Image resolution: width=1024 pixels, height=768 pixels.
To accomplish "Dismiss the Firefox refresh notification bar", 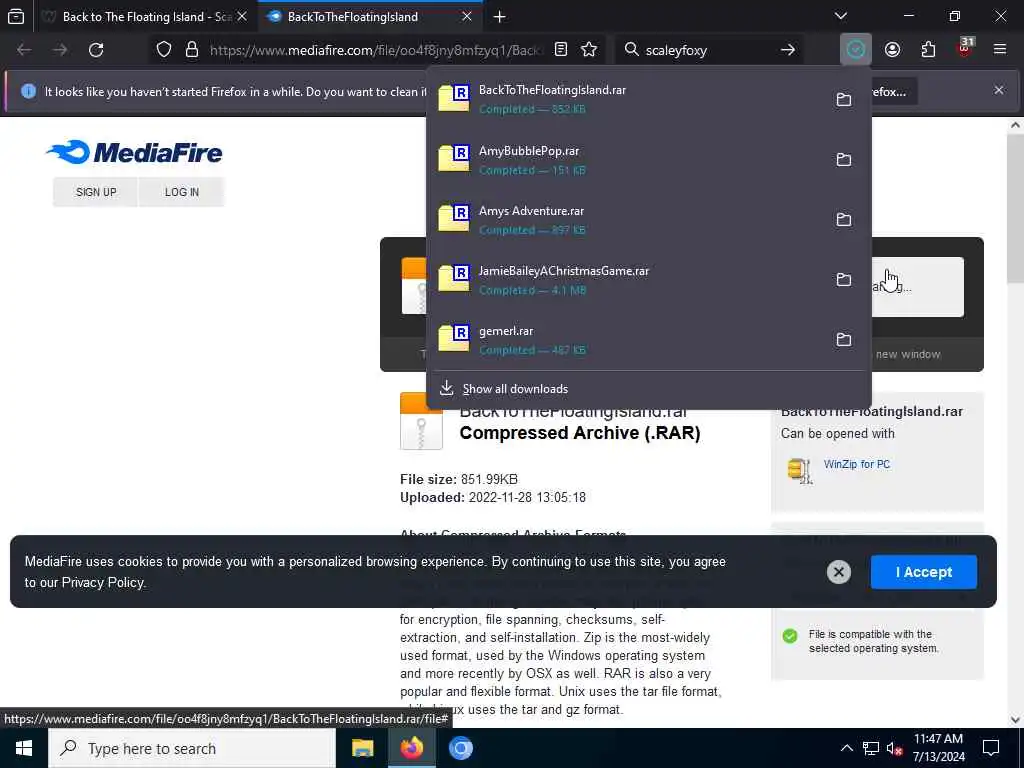I will coord(999,90).
